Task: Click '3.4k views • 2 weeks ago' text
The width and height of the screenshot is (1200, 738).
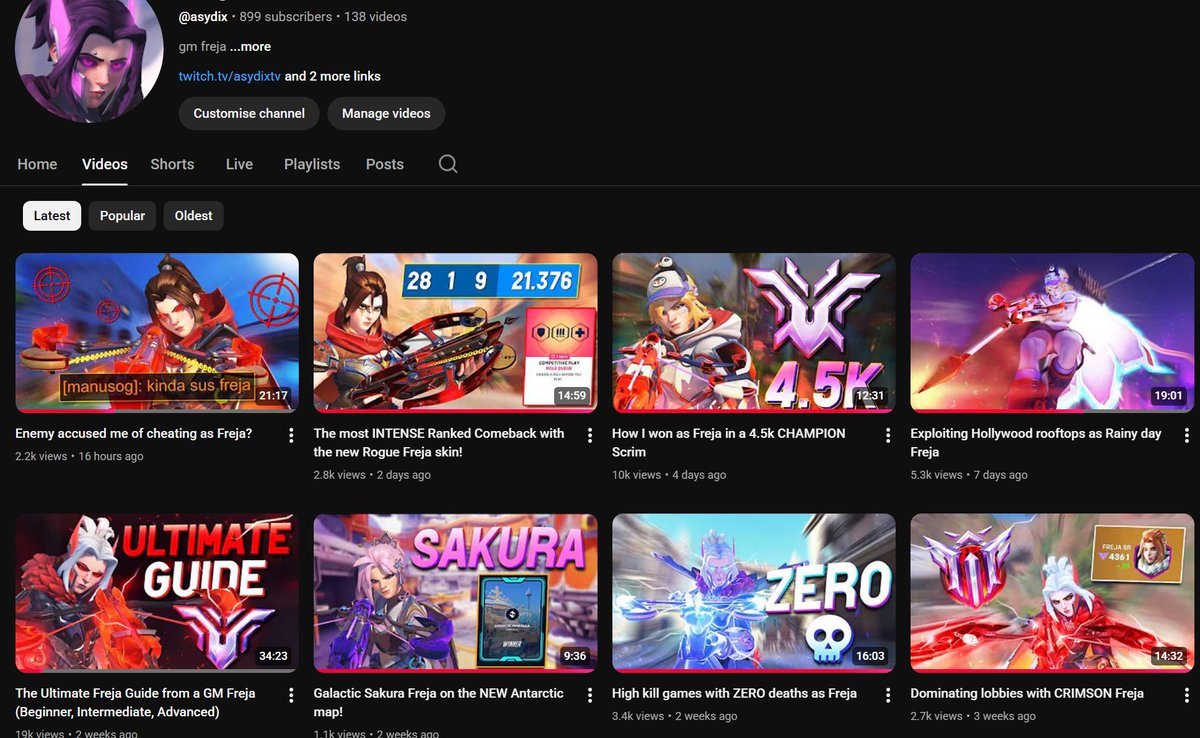Action: [675, 716]
